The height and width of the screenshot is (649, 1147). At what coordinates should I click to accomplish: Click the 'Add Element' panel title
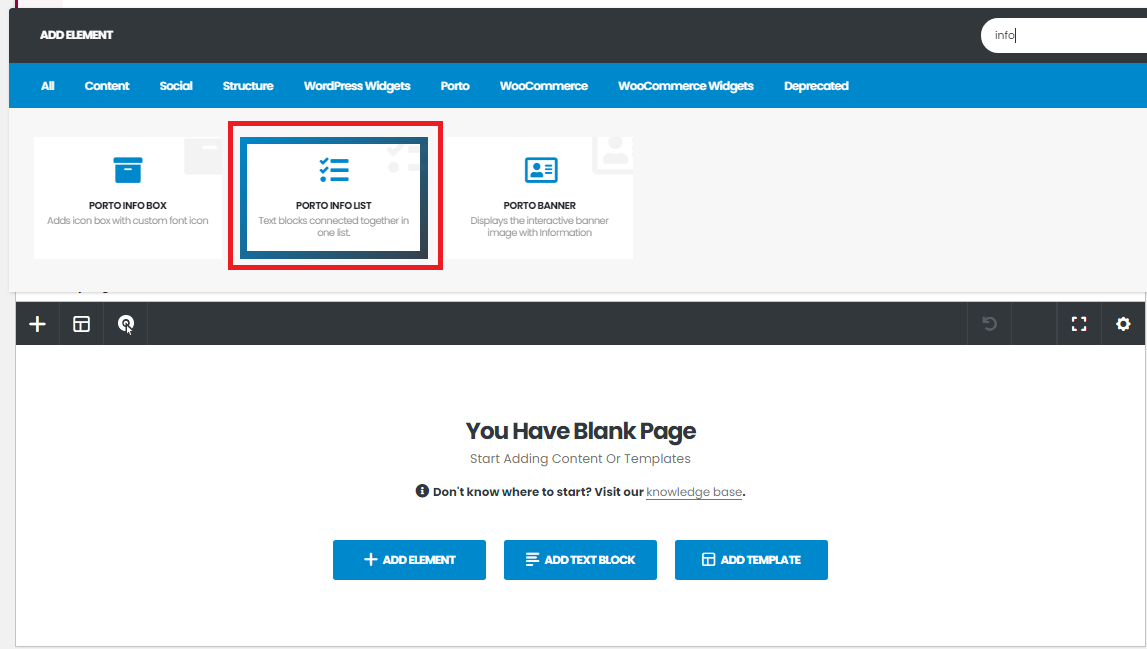tap(77, 35)
